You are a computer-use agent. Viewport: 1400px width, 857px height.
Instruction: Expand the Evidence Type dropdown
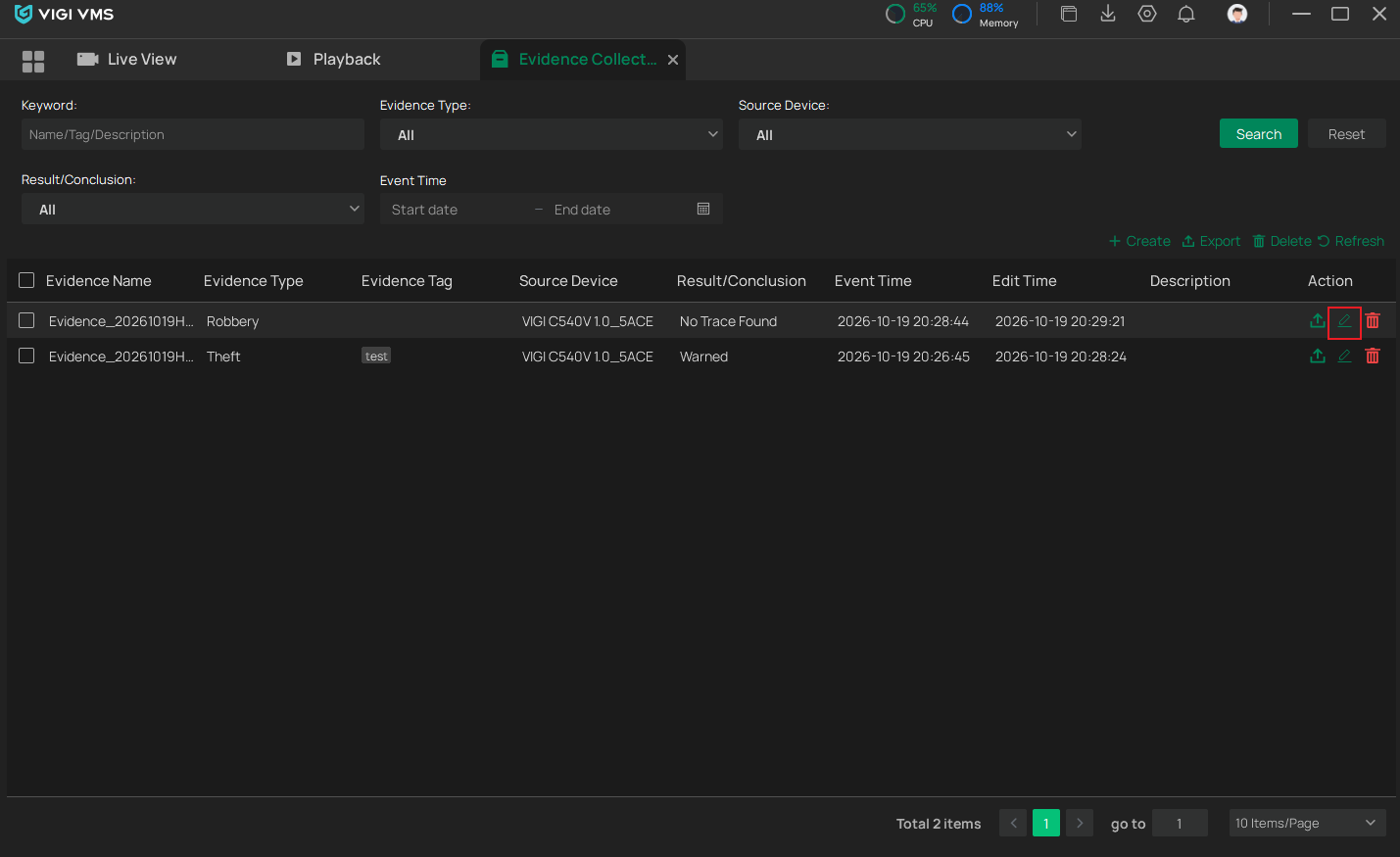click(x=552, y=134)
